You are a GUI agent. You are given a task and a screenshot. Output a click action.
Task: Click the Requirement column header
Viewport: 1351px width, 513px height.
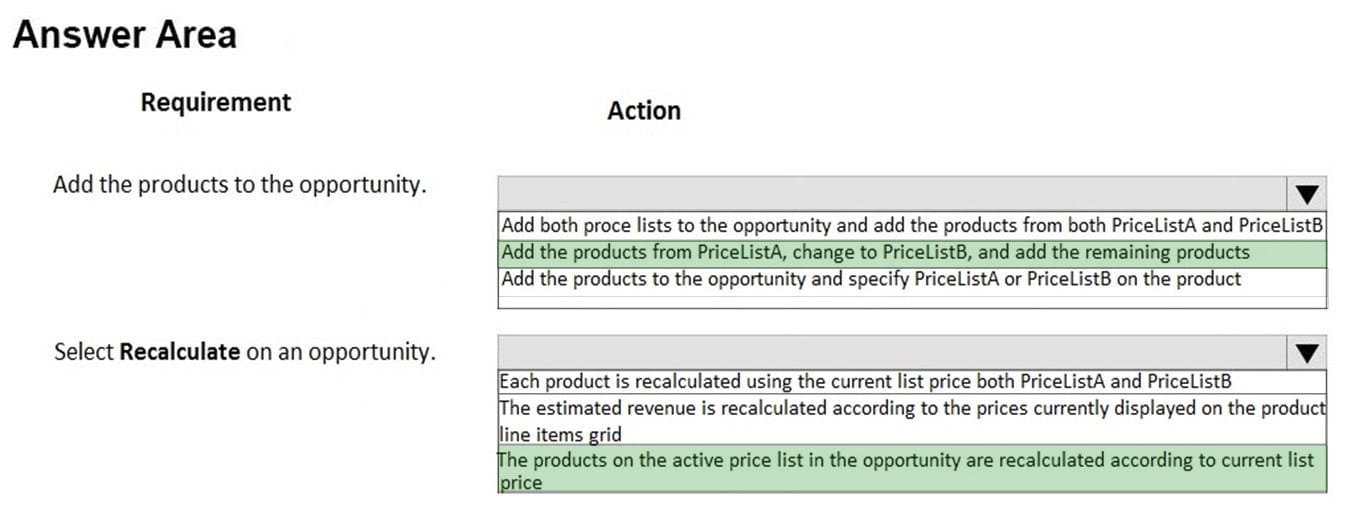(x=216, y=102)
